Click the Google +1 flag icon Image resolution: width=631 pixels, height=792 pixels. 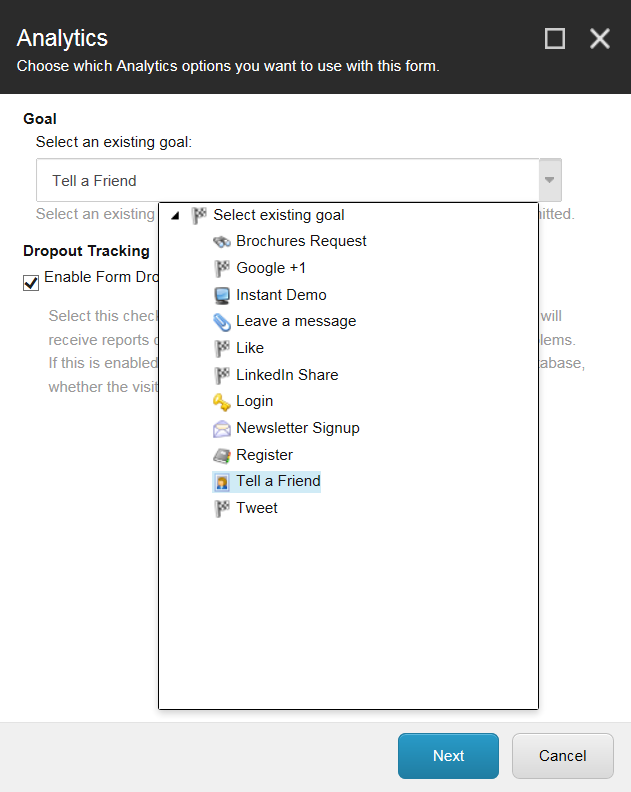[222, 268]
